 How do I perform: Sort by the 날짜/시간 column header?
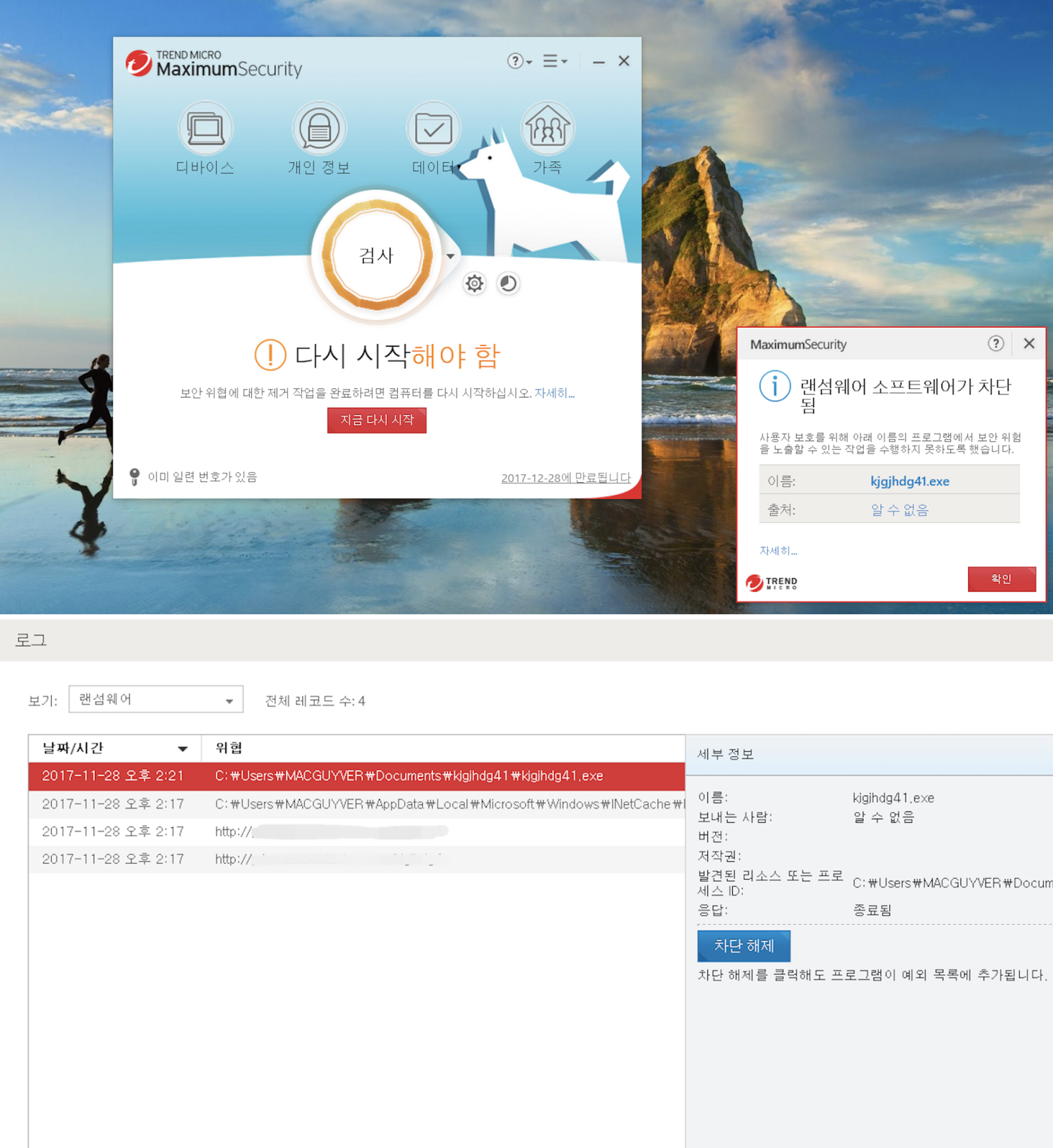pos(115,748)
